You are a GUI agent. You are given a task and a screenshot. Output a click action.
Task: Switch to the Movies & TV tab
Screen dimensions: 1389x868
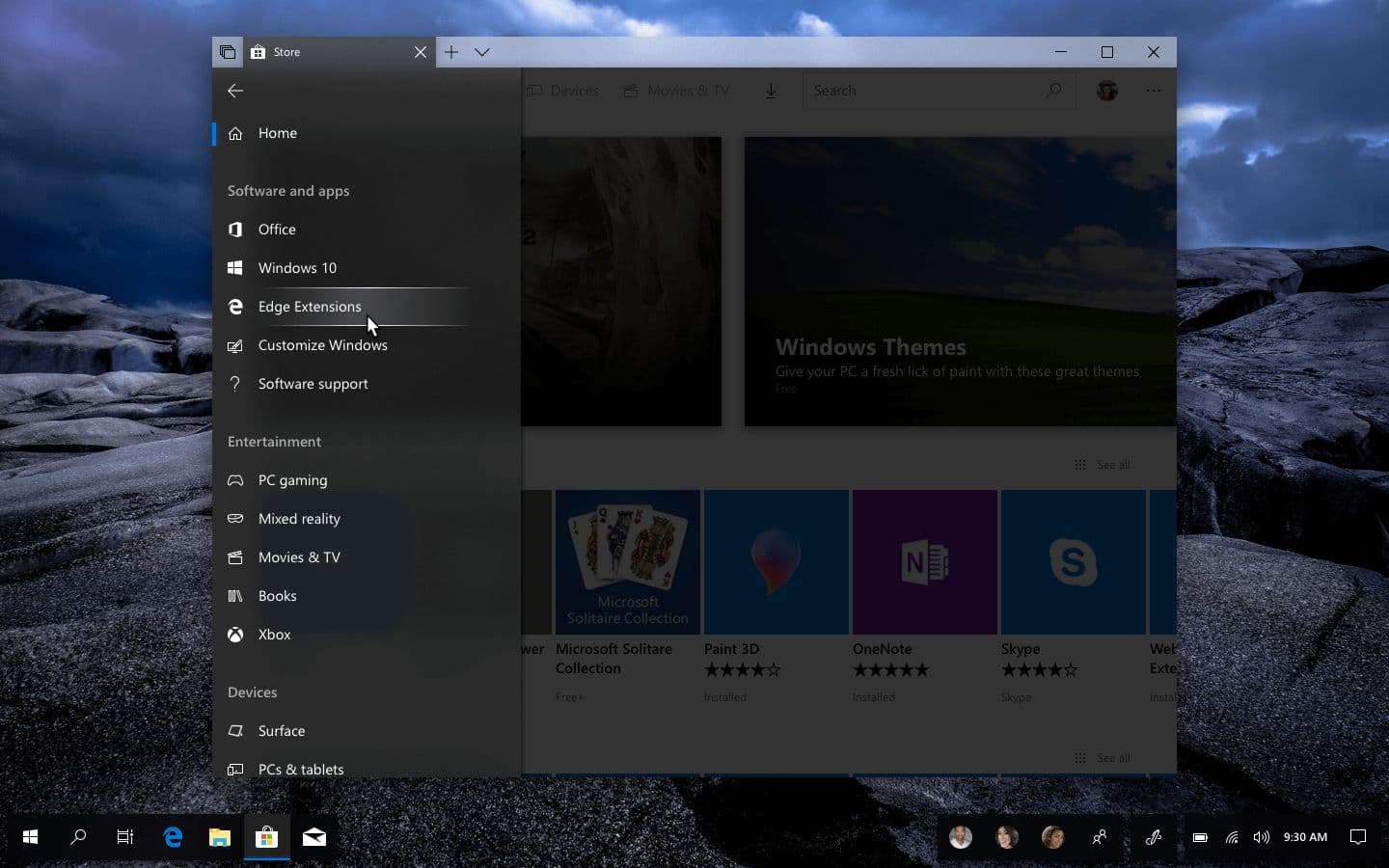[676, 90]
